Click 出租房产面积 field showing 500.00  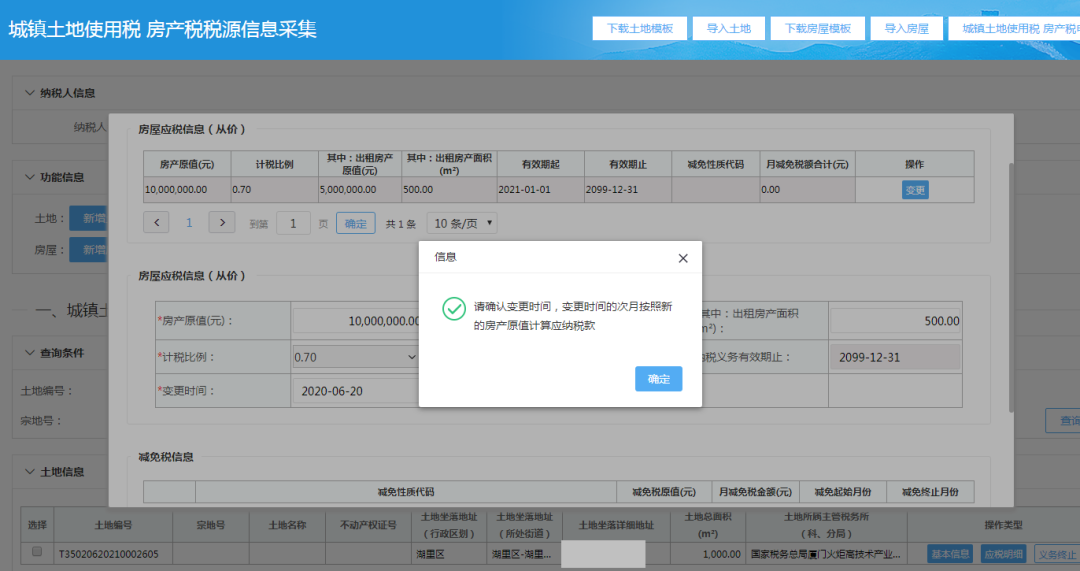pyautogui.click(x=895, y=321)
